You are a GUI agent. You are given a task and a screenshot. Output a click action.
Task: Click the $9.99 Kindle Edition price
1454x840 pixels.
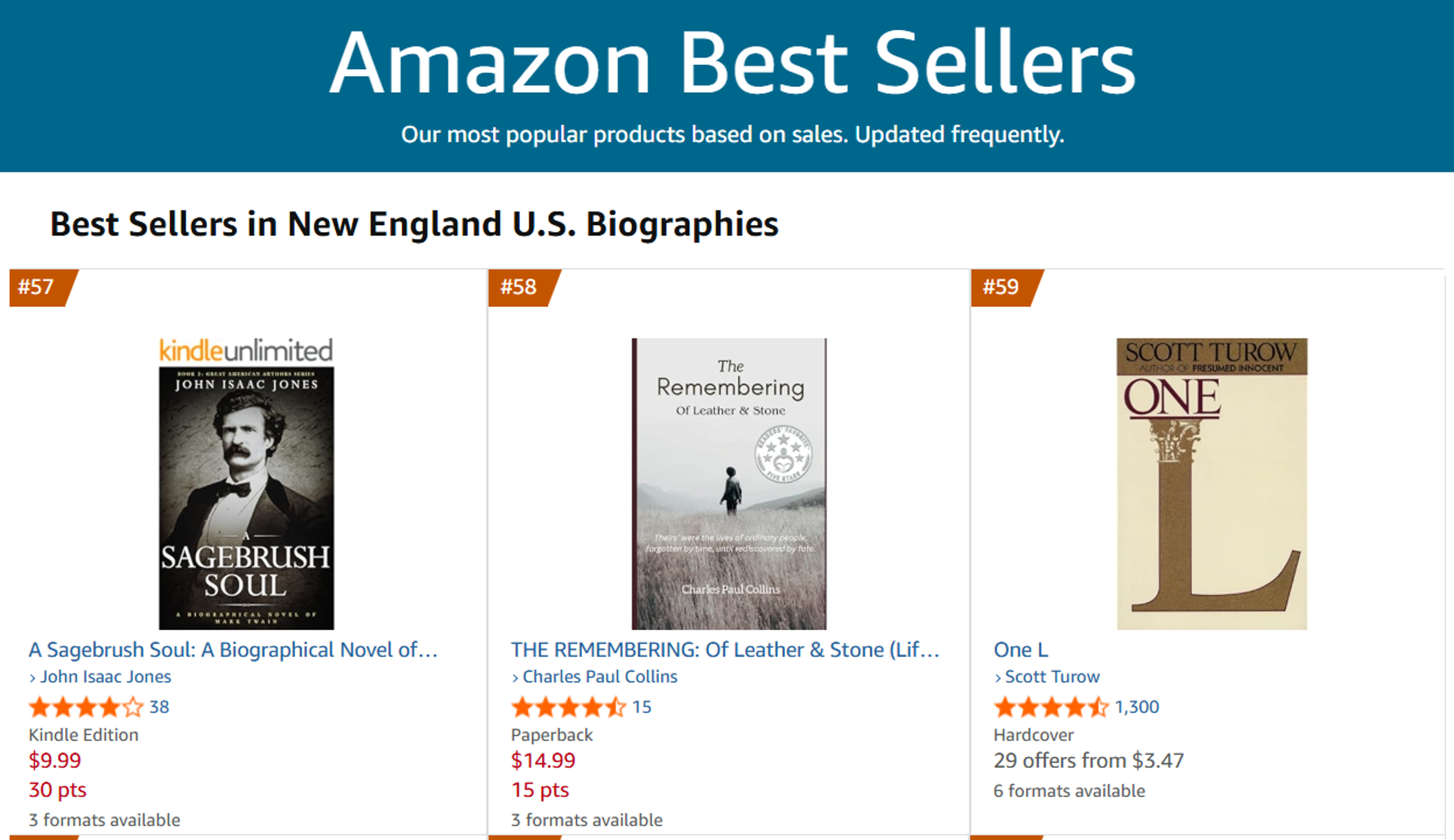(55, 760)
